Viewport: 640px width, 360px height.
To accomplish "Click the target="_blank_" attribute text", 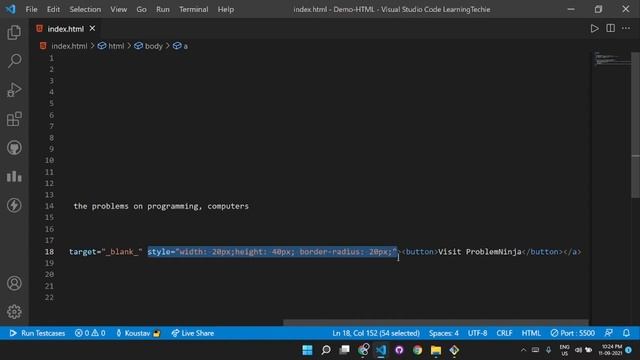I will (x=106, y=251).
